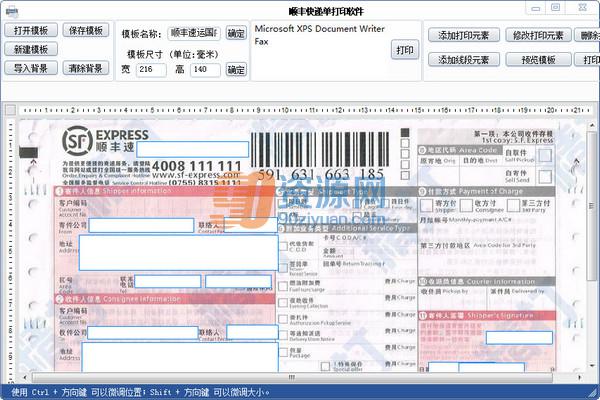
Task: Select the second sender phone field box
Action: (238, 281)
